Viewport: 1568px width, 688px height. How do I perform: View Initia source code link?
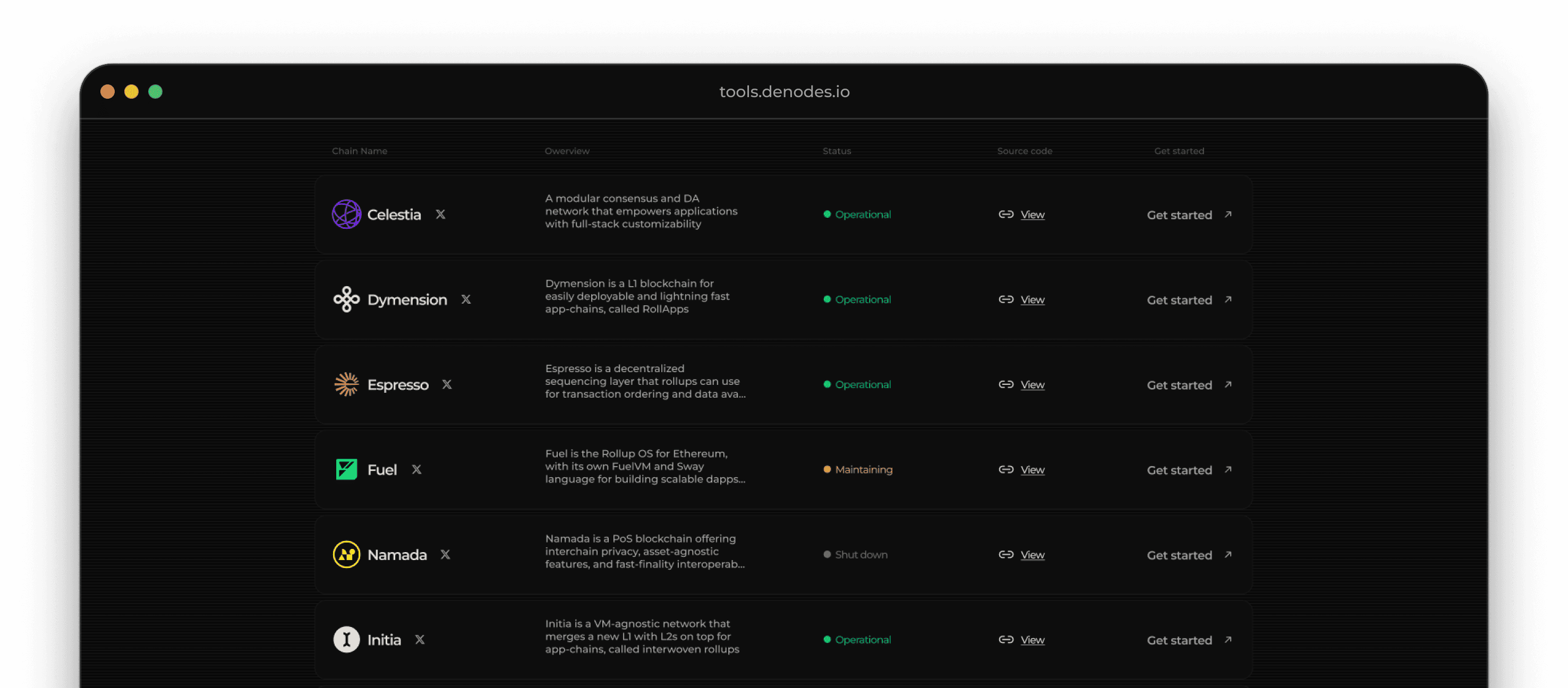(x=1033, y=641)
